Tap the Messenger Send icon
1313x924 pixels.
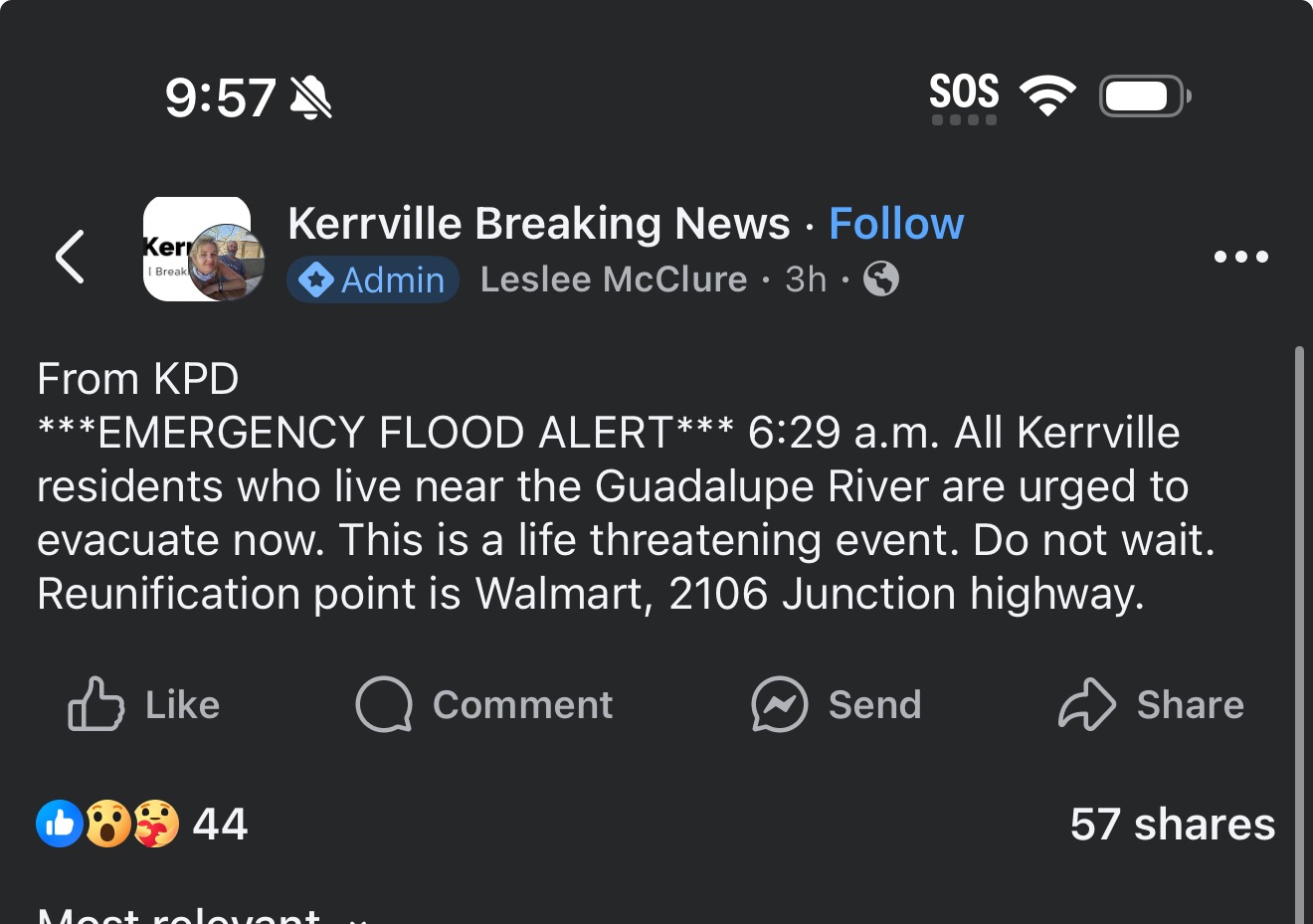[x=779, y=704]
